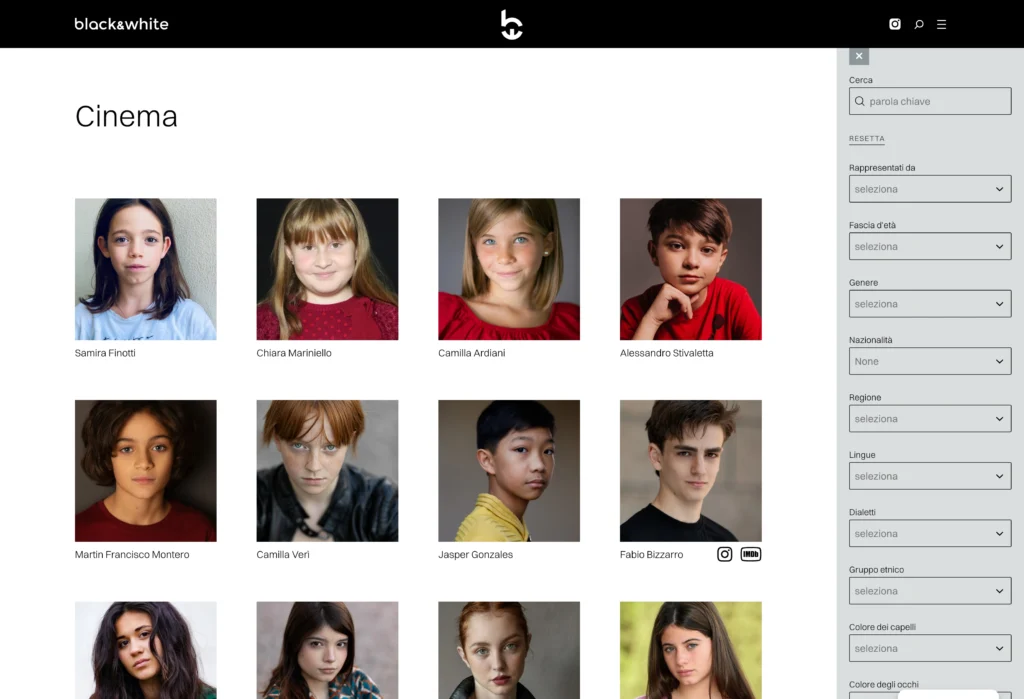1024x699 pixels.
Task: Click the name Alessandro Stivaletta
Action: (666, 353)
